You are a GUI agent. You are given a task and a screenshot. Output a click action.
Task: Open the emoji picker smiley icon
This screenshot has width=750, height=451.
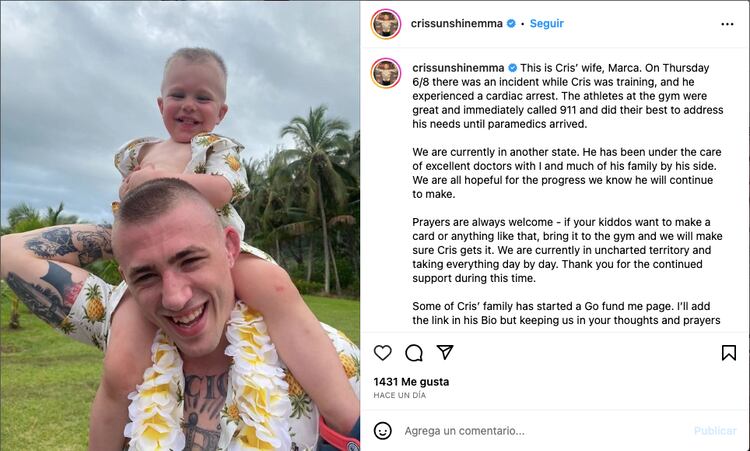[383, 430]
